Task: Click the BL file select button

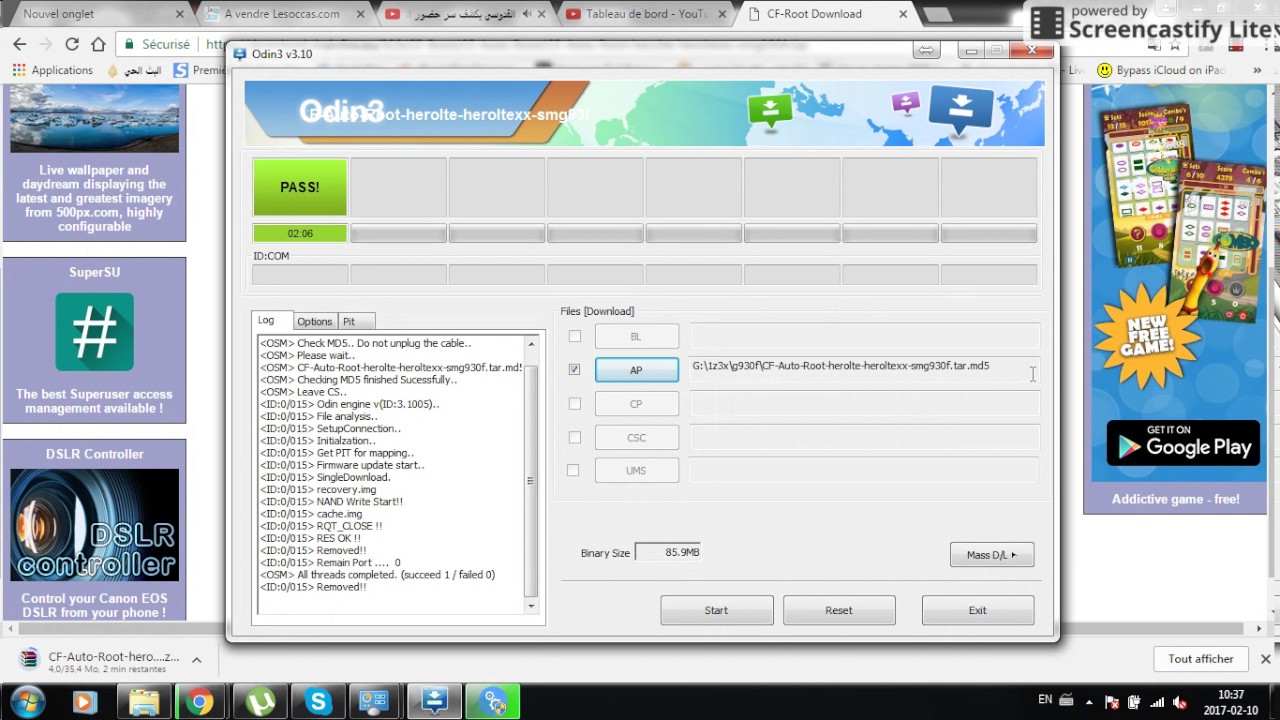Action: click(637, 337)
